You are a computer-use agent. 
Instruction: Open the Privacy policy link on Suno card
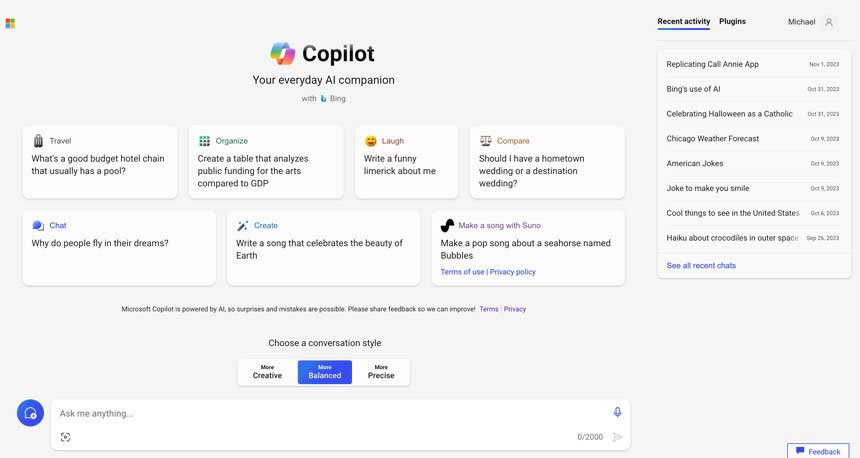click(513, 272)
